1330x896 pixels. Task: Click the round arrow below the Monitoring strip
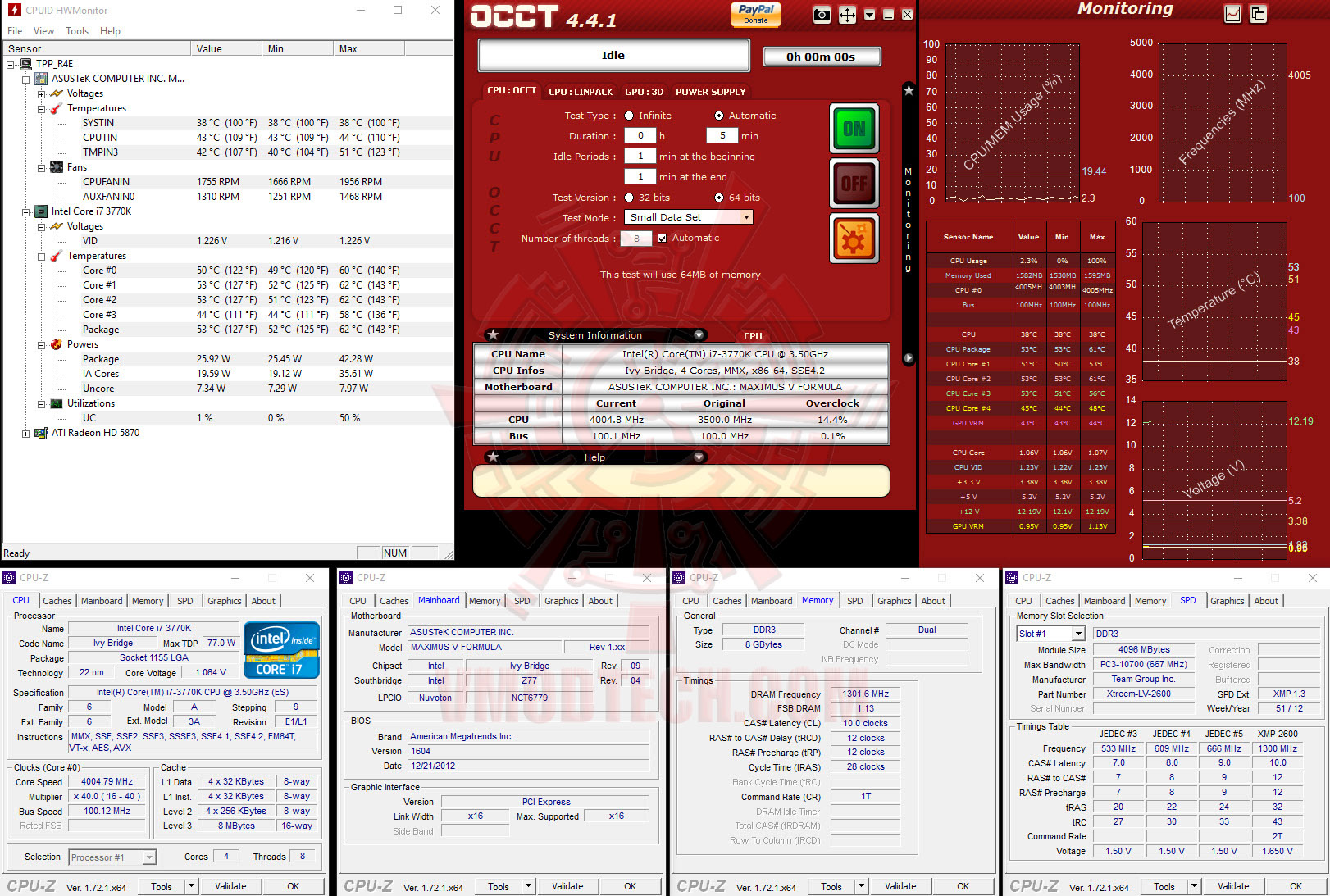click(909, 358)
